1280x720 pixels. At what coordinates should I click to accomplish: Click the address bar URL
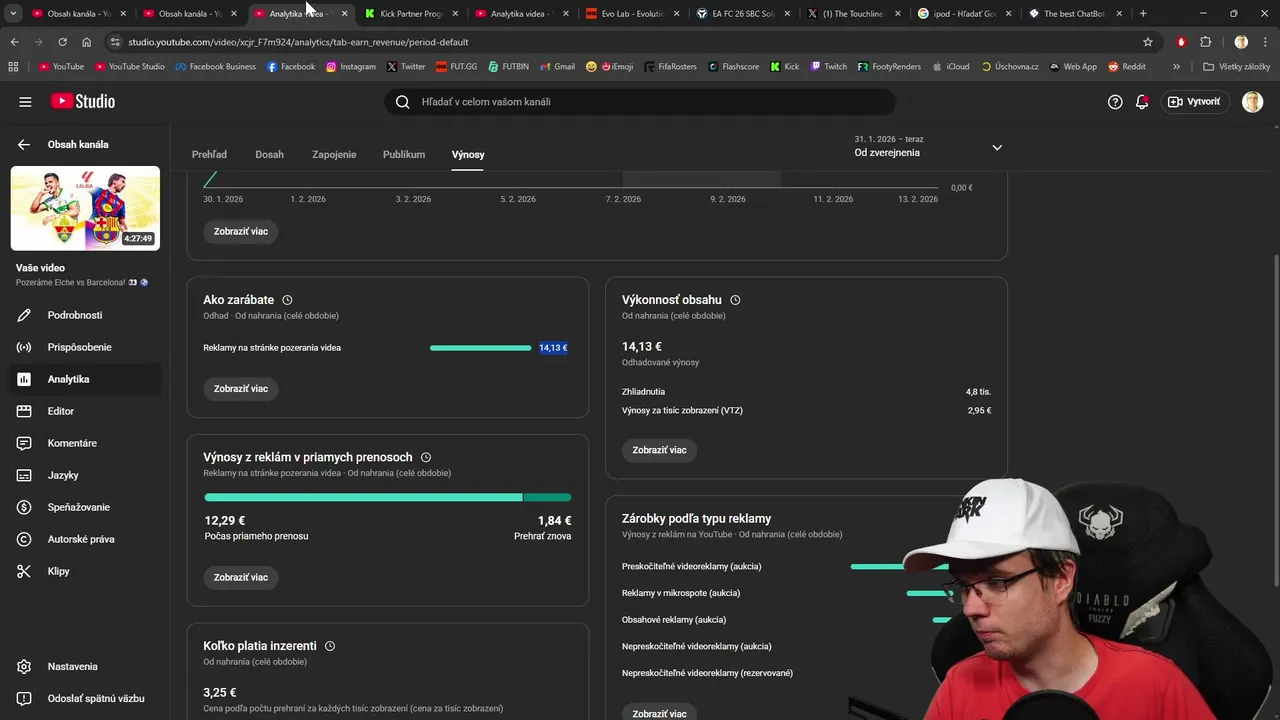tap(298, 42)
